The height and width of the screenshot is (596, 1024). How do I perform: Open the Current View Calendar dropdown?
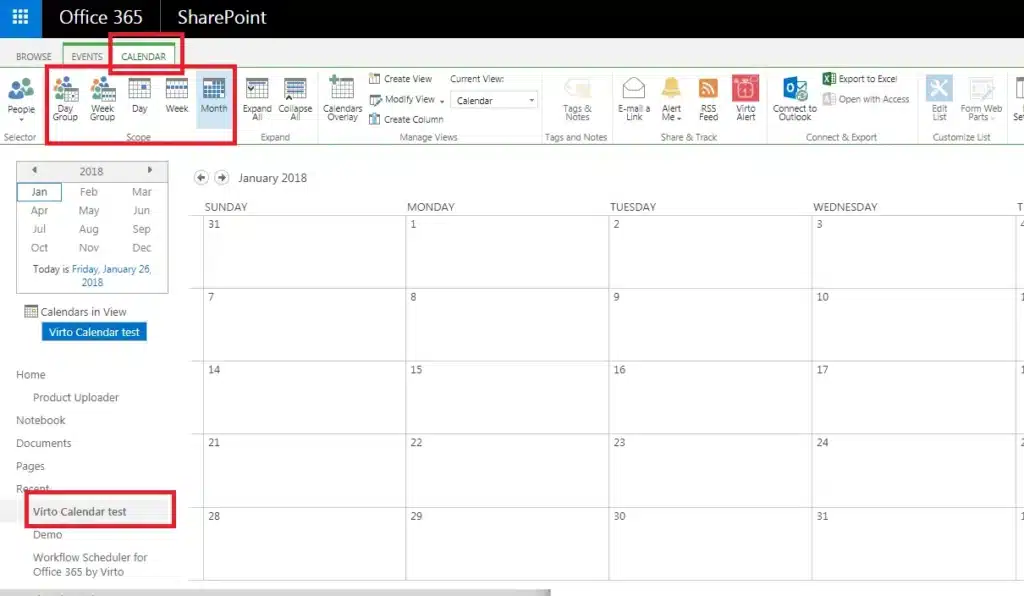coord(493,100)
